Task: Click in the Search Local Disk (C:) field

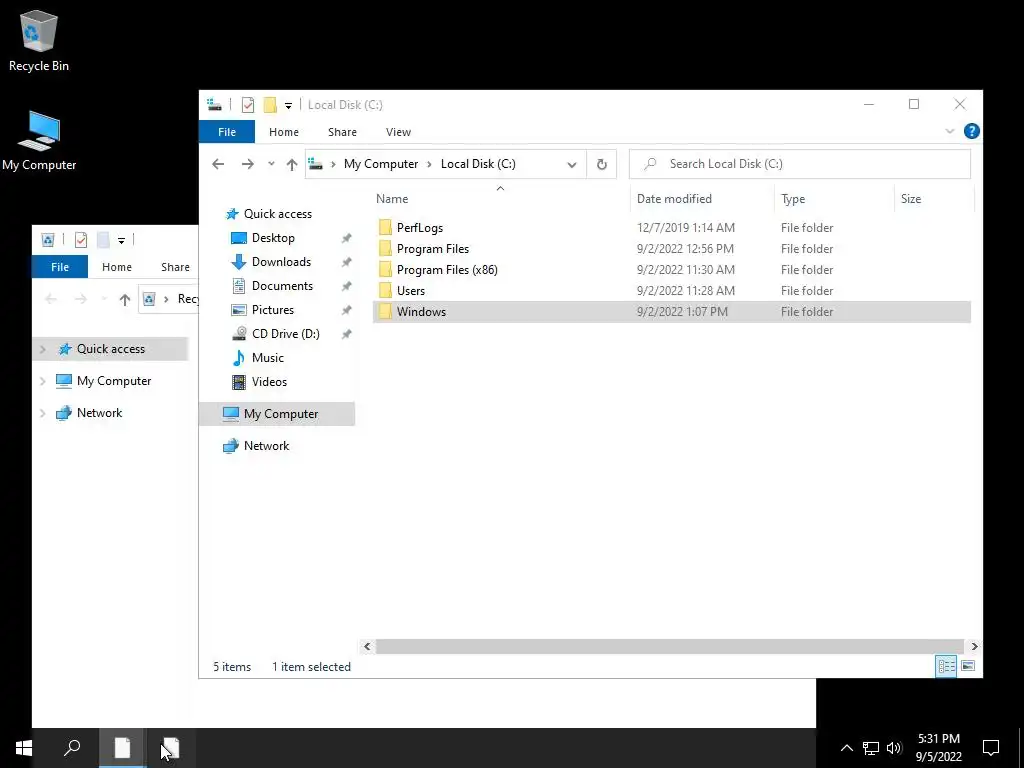Action: click(x=799, y=164)
